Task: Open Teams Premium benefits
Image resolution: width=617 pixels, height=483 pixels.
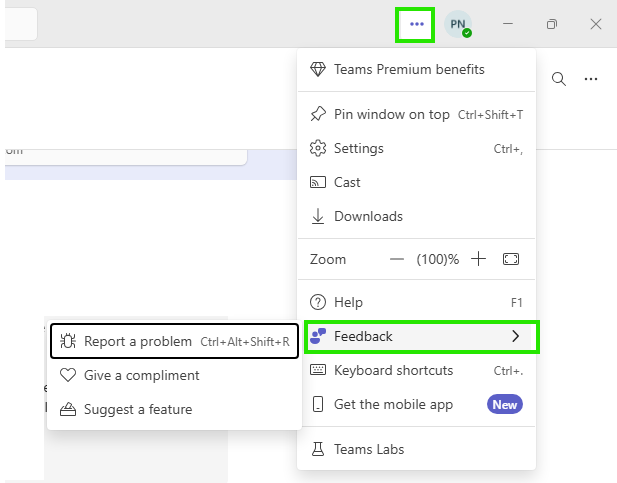Action: click(x=417, y=69)
